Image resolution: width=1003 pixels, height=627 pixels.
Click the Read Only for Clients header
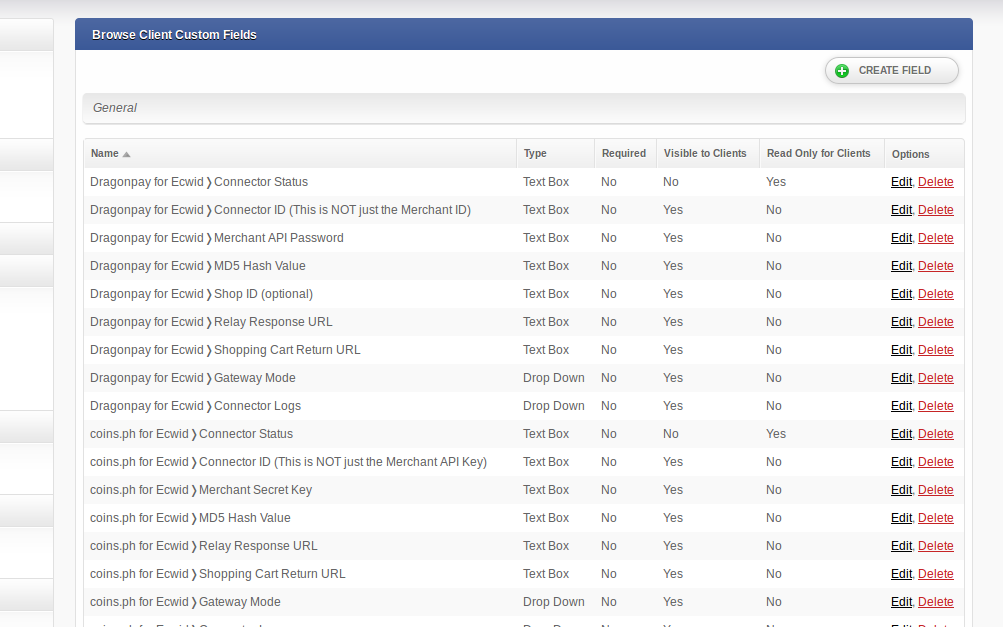point(818,154)
